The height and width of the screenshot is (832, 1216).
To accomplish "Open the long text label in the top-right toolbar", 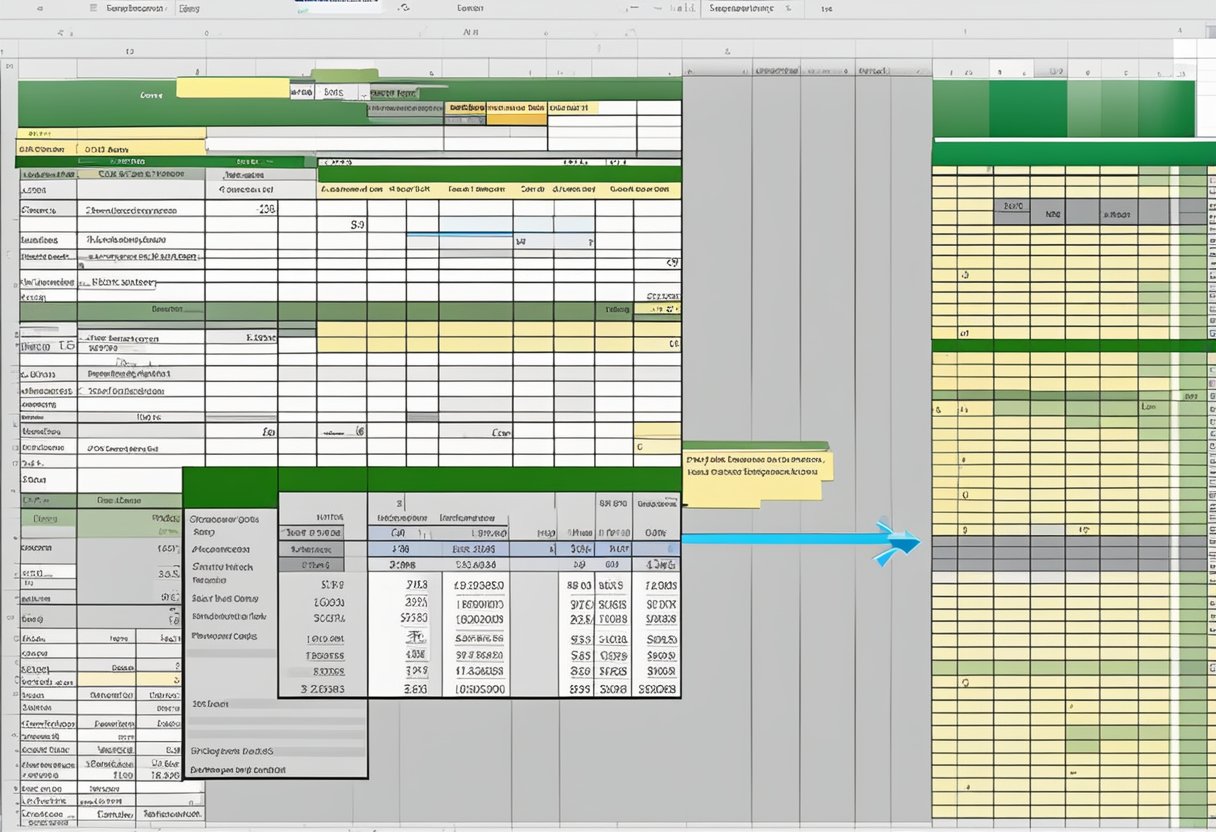I will click(x=740, y=8).
